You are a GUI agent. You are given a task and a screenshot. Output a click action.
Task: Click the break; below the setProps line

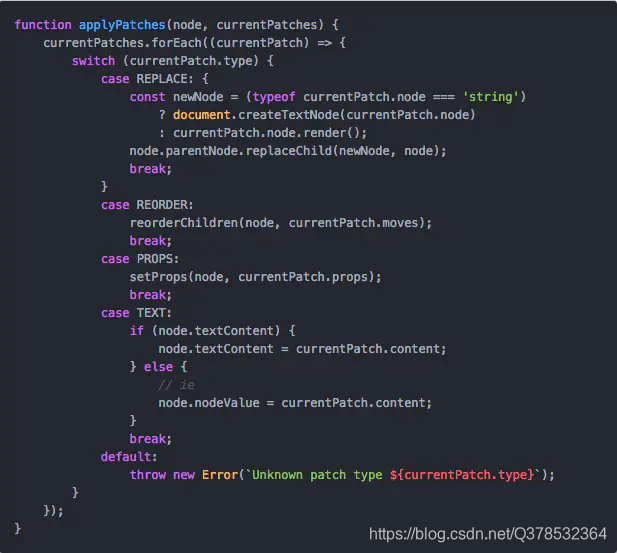click(151, 295)
